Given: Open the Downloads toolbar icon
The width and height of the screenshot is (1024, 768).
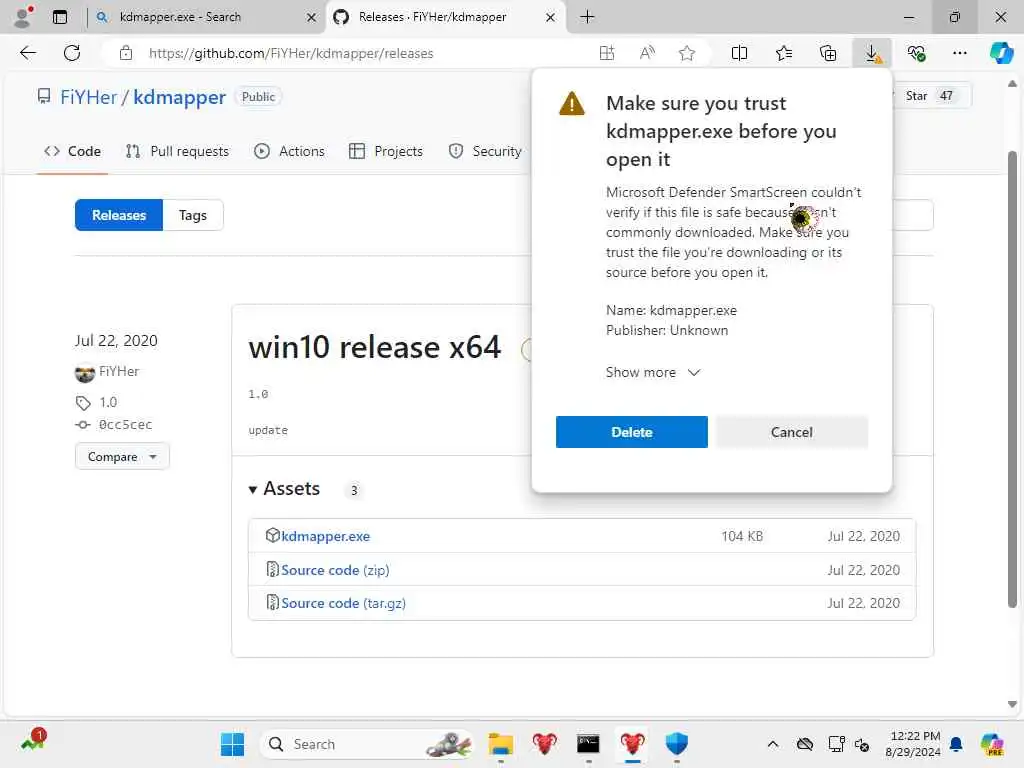Looking at the screenshot, I should (x=872, y=53).
